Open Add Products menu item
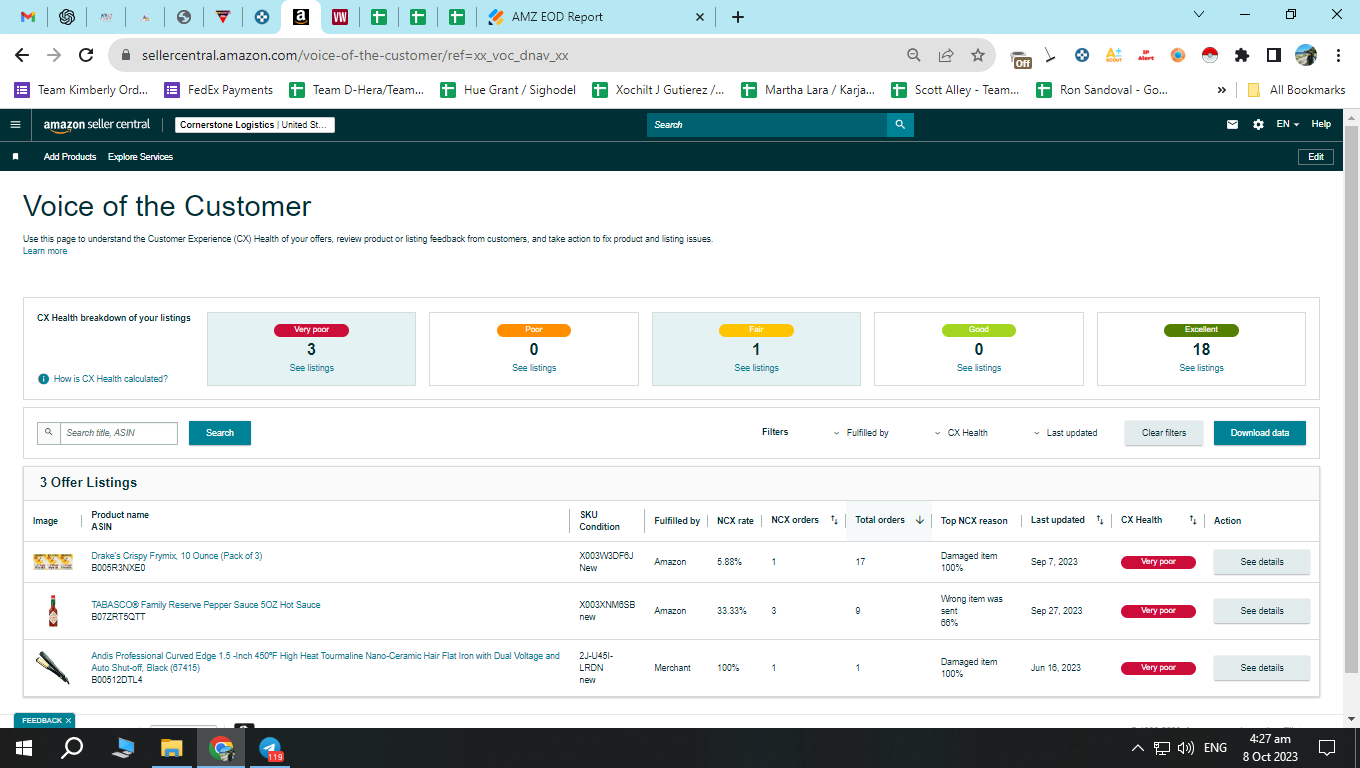This screenshot has width=1360, height=768. point(70,157)
